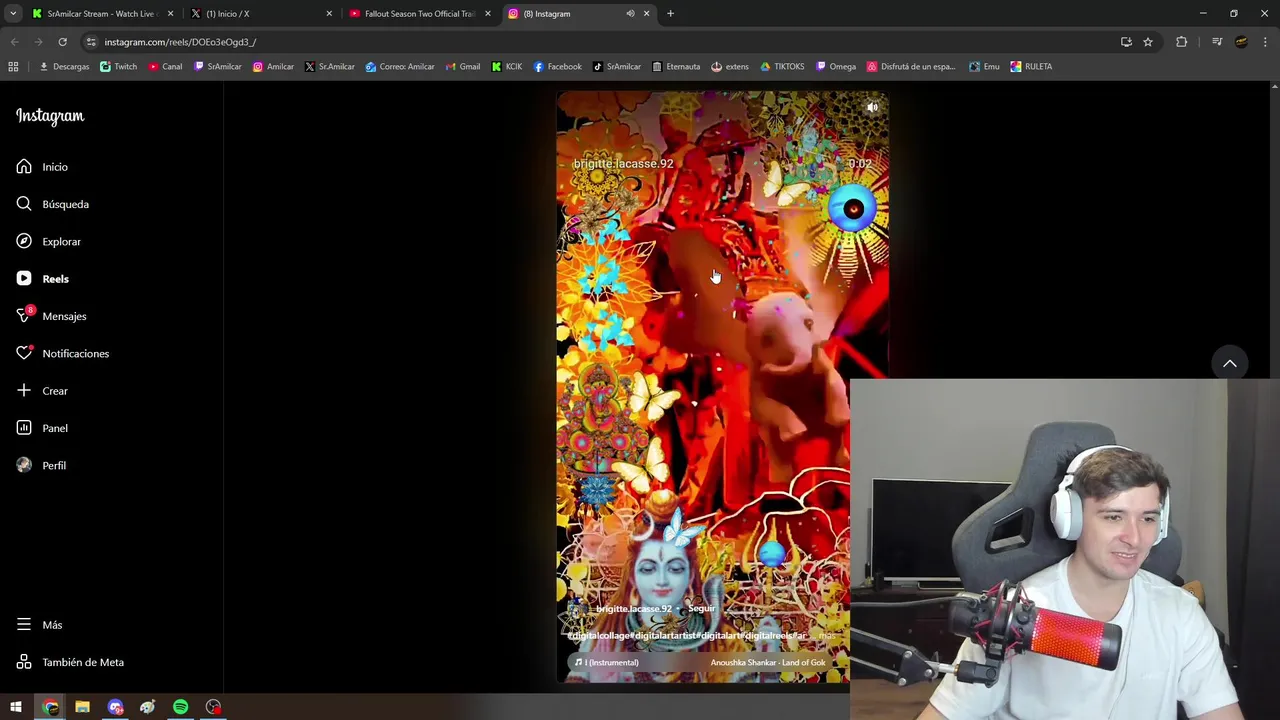Open the tab search dropdown
The height and width of the screenshot is (720, 1280).
coord(13,14)
